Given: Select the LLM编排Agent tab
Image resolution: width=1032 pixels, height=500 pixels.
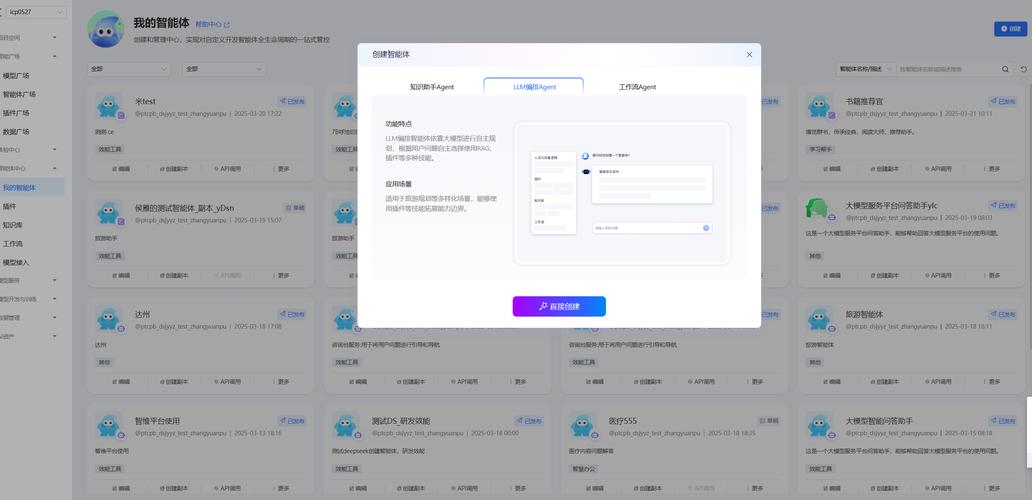Looking at the screenshot, I should (534, 87).
